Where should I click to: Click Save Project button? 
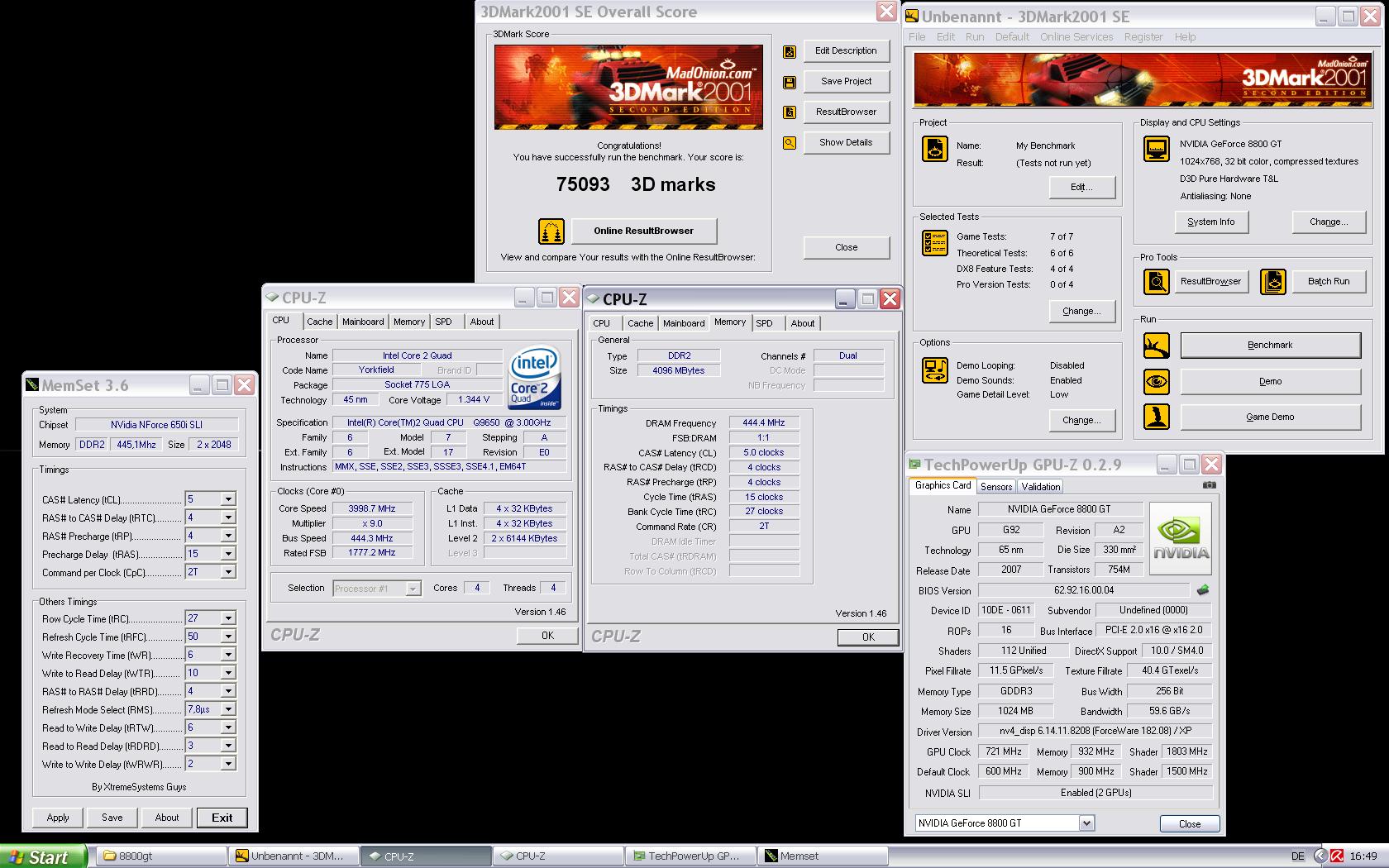(x=846, y=81)
